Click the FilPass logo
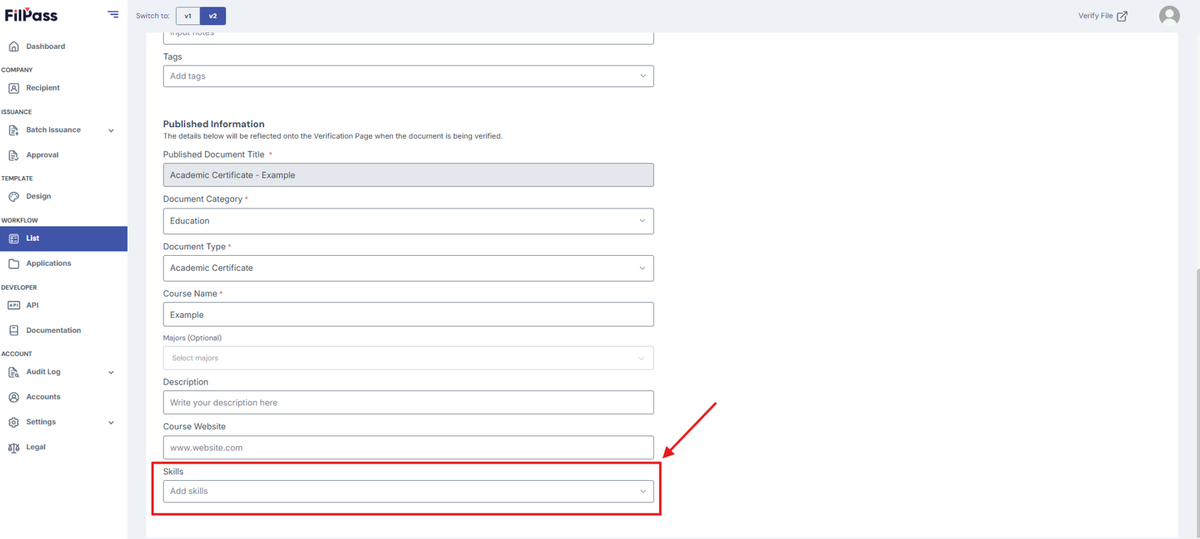Image resolution: width=1200 pixels, height=539 pixels. click(x=30, y=15)
